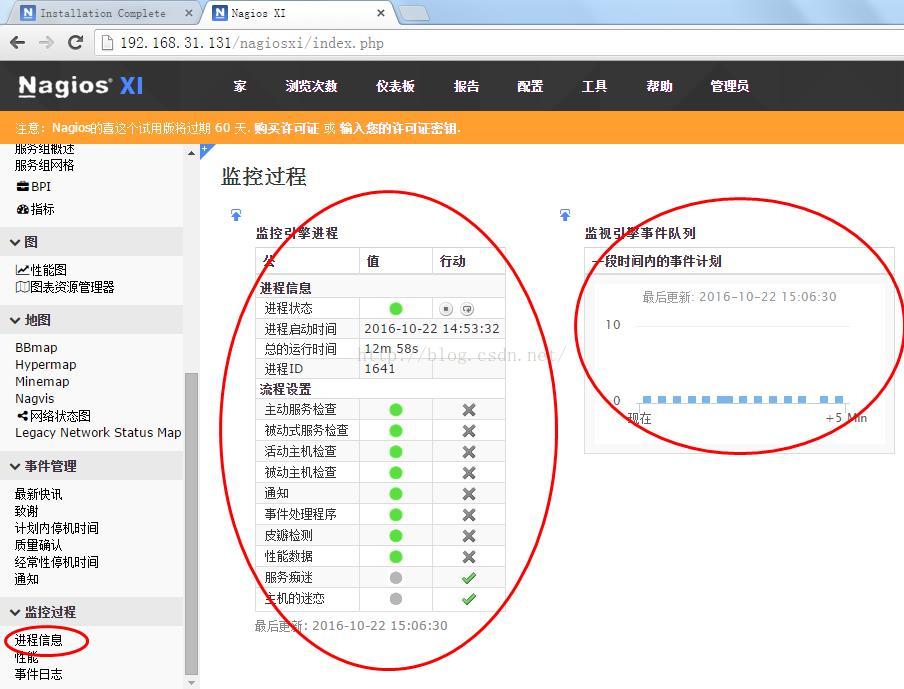The height and width of the screenshot is (689, 904).
Task: Open Minemap in sidebar
Action: click(x=42, y=382)
